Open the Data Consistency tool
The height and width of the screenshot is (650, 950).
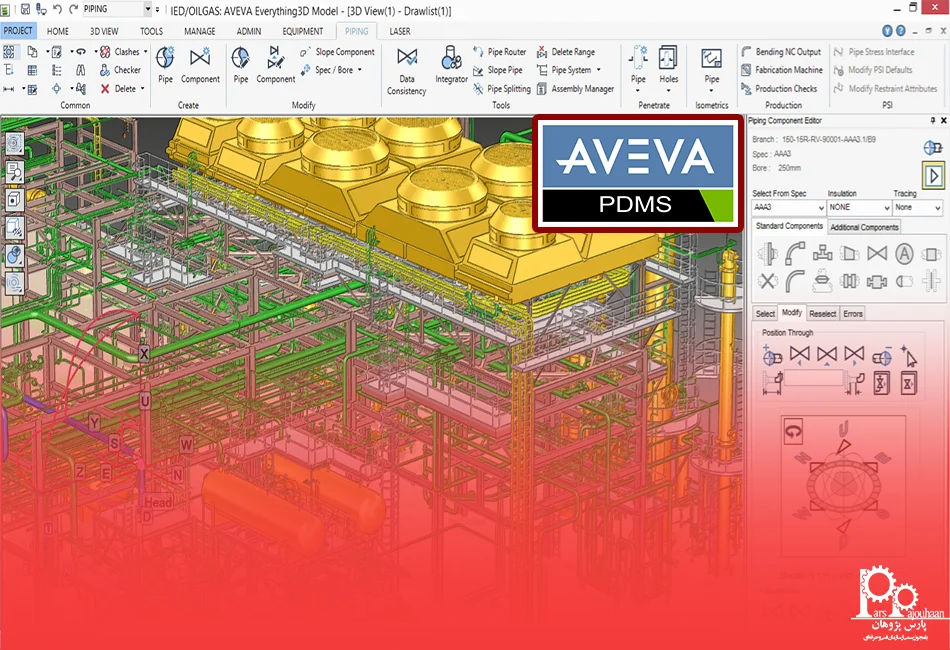(x=406, y=62)
